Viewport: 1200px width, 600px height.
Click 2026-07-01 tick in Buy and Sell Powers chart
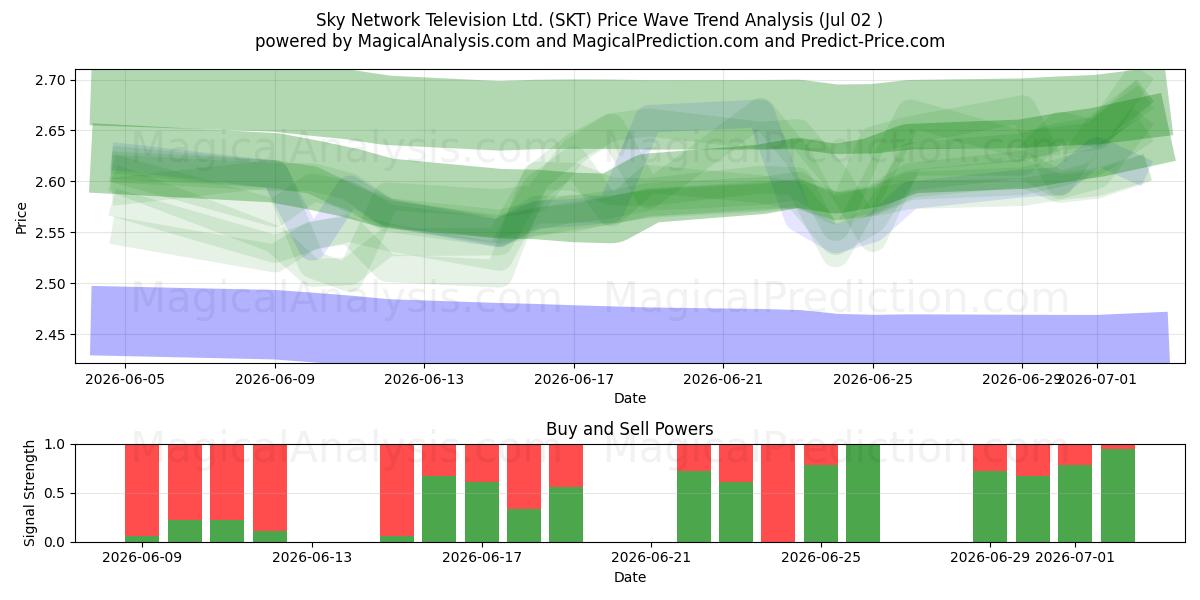(x=1075, y=558)
